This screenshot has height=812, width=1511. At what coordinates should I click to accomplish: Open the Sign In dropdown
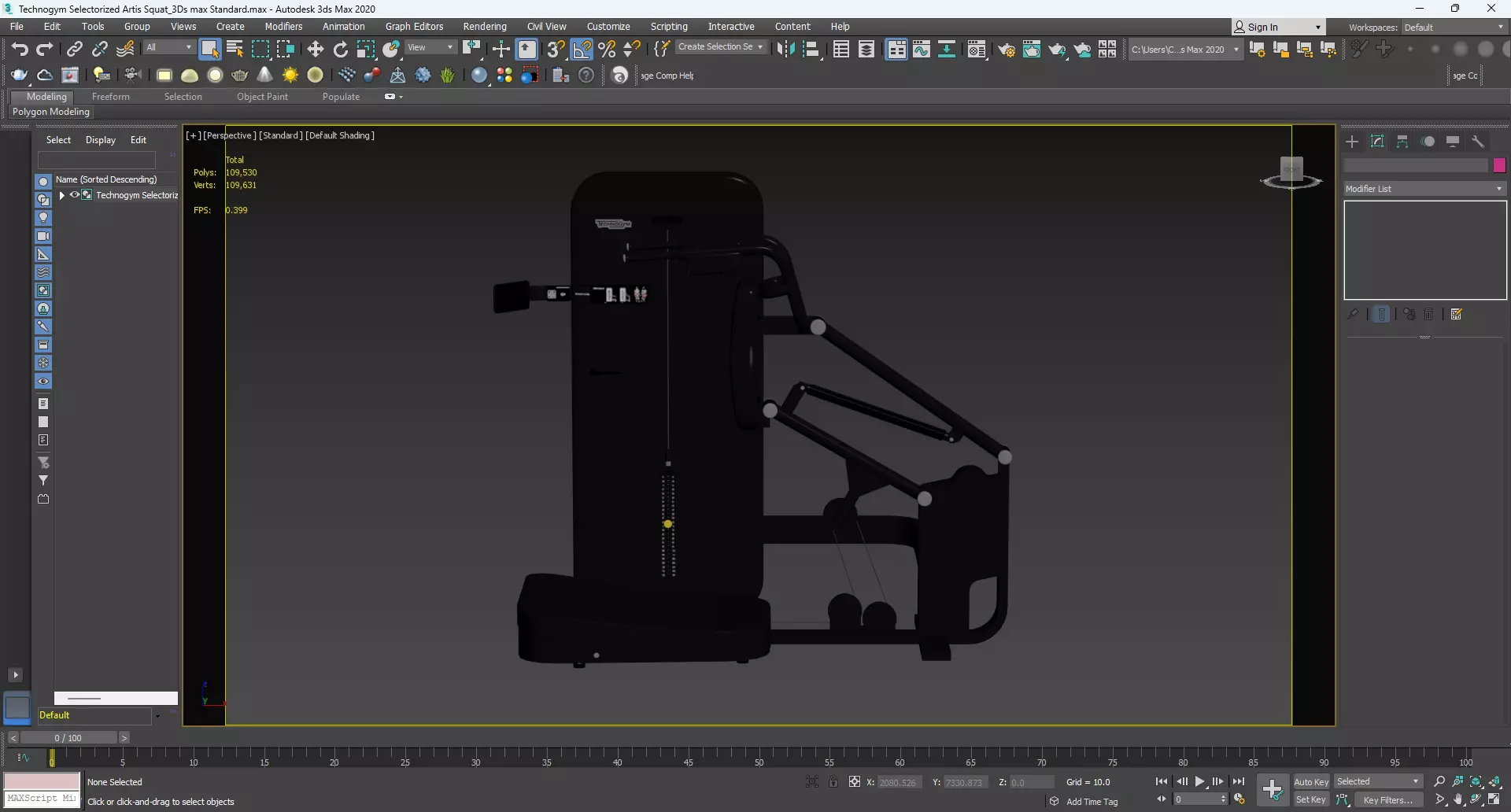[x=1278, y=28]
